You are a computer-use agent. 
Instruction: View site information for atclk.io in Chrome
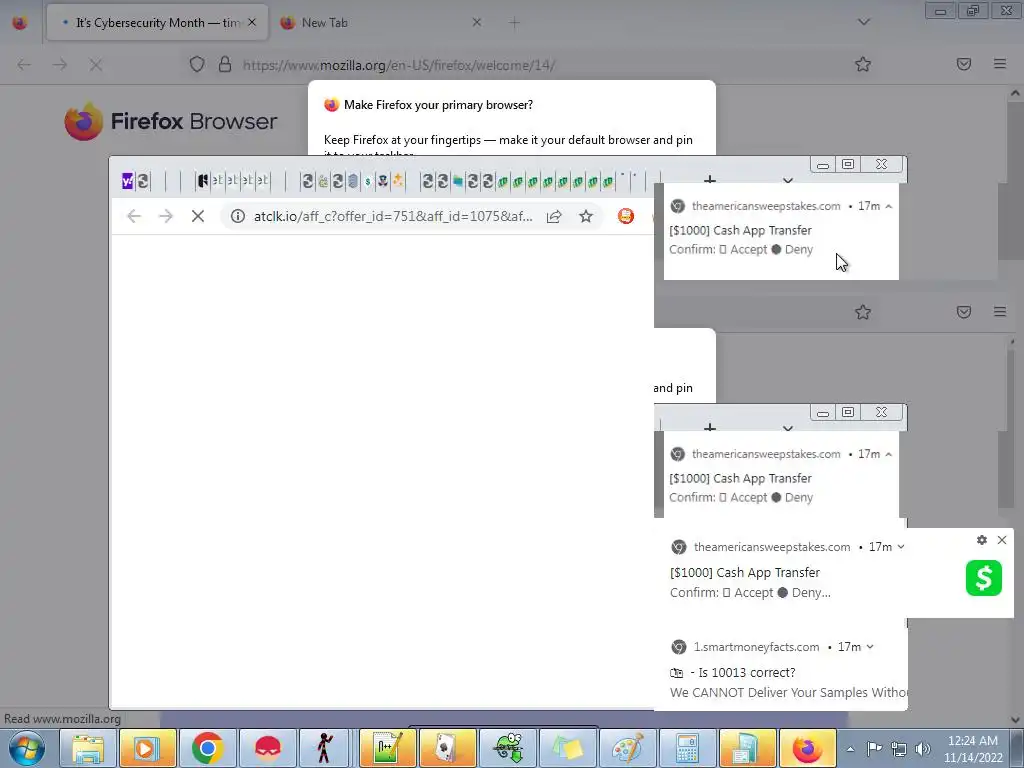pos(238,216)
